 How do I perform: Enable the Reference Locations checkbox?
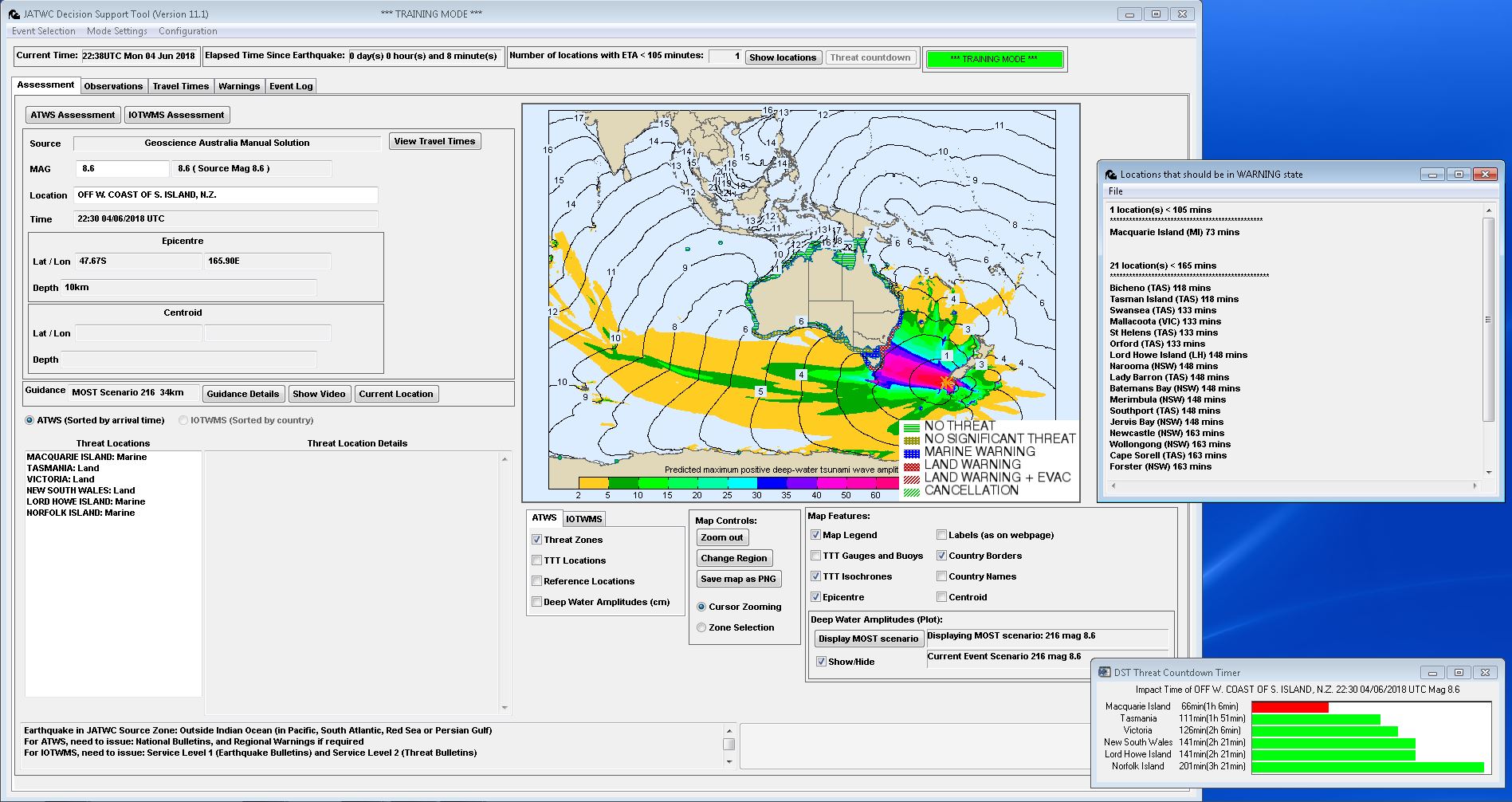tap(536, 580)
